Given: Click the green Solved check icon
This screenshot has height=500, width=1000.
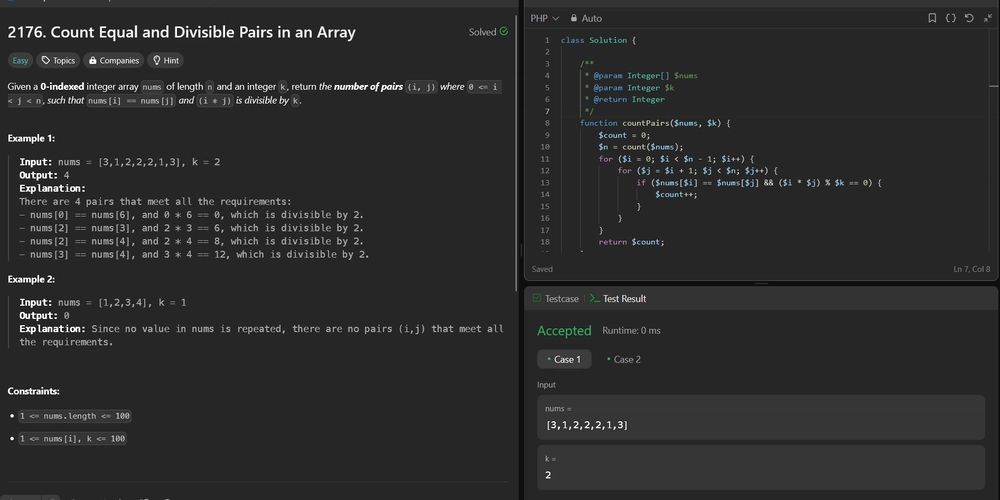Looking at the screenshot, I should coord(504,31).
